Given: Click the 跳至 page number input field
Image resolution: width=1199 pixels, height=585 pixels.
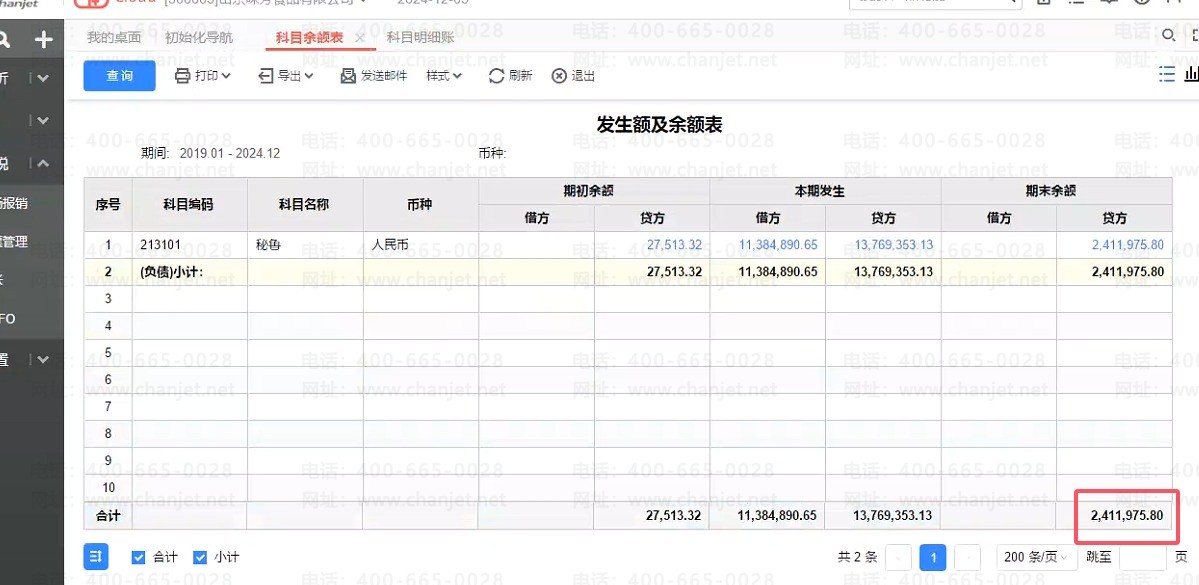Looking at the screenshot, I should pyautogui.click(x=1142, y=557).
